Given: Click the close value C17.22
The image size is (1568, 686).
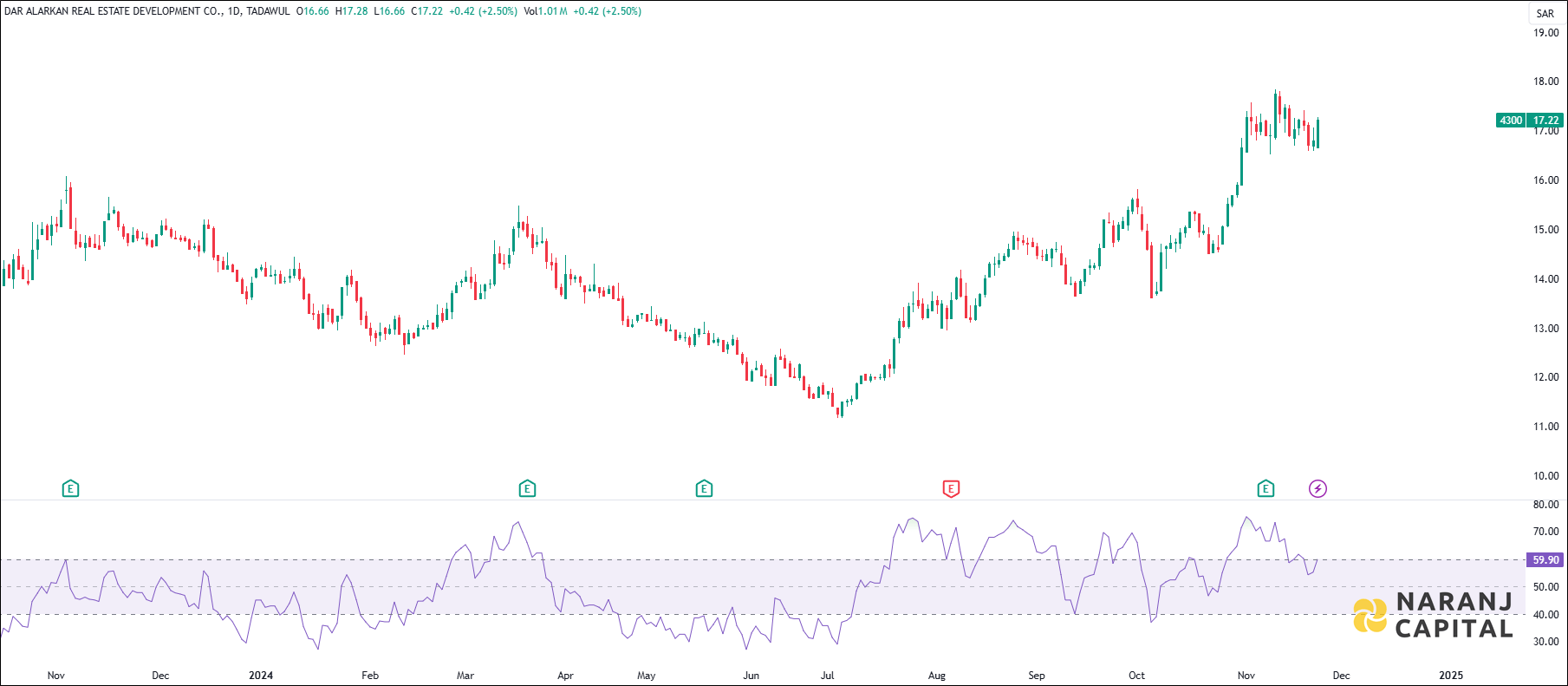Looking at the screenshot, I should [x=427, y=11].
